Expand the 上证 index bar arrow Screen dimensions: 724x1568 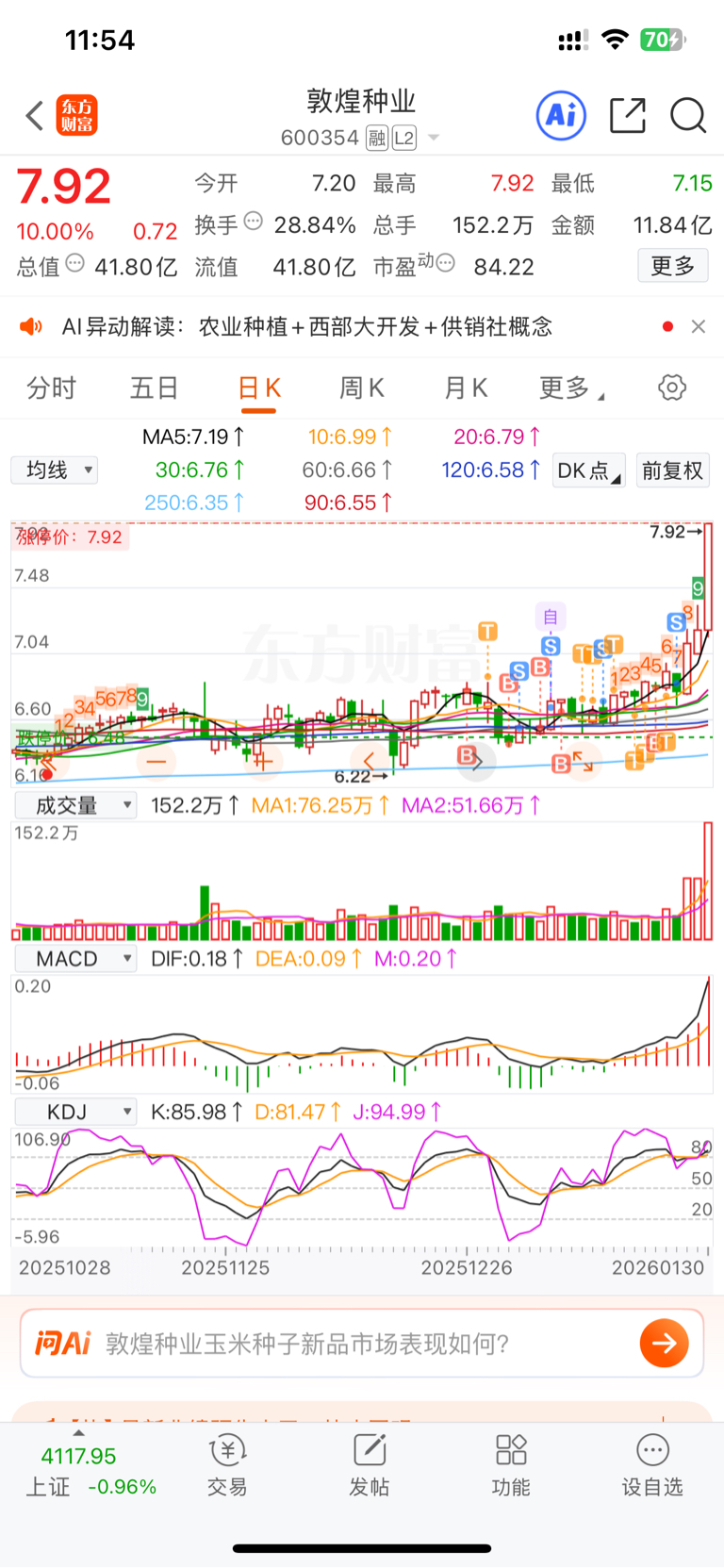coord(78,1433)
